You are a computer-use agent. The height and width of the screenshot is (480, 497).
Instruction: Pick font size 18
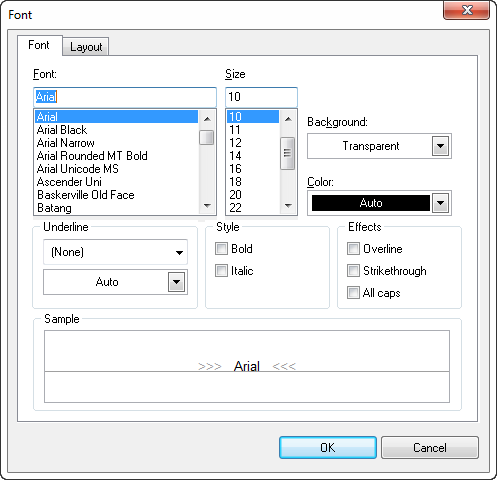pos(253,182)
